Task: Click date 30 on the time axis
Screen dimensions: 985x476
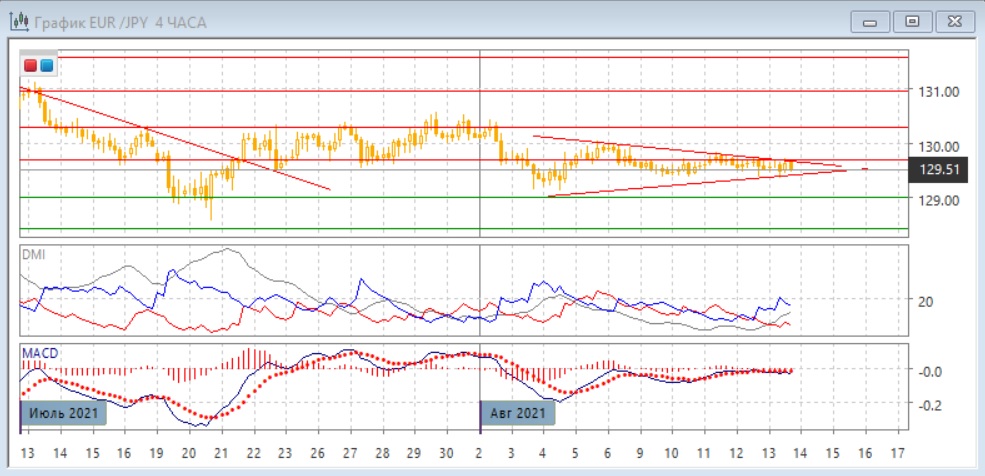Action: 446,451
